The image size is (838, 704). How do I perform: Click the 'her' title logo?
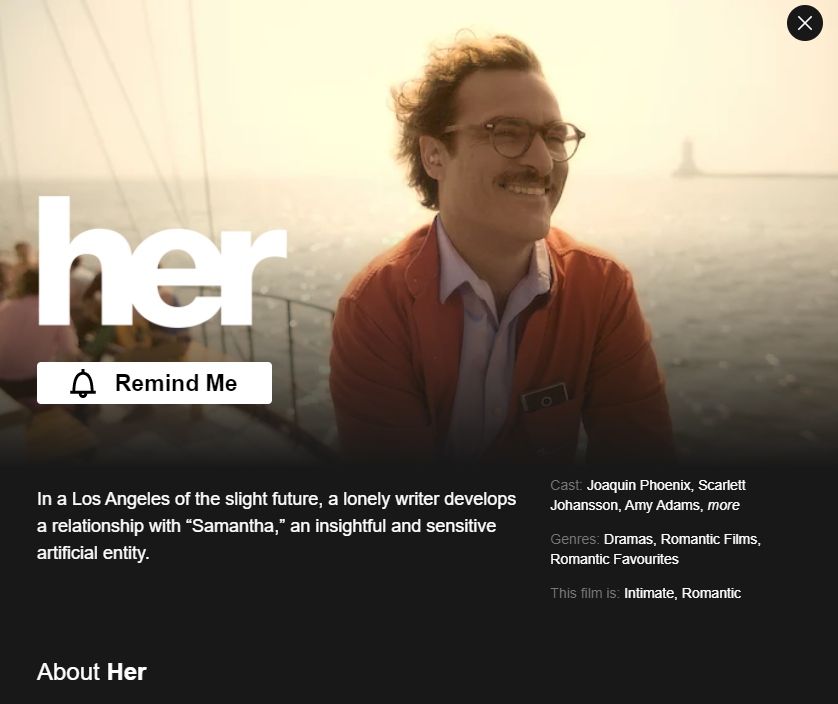[x=162, y=261]
